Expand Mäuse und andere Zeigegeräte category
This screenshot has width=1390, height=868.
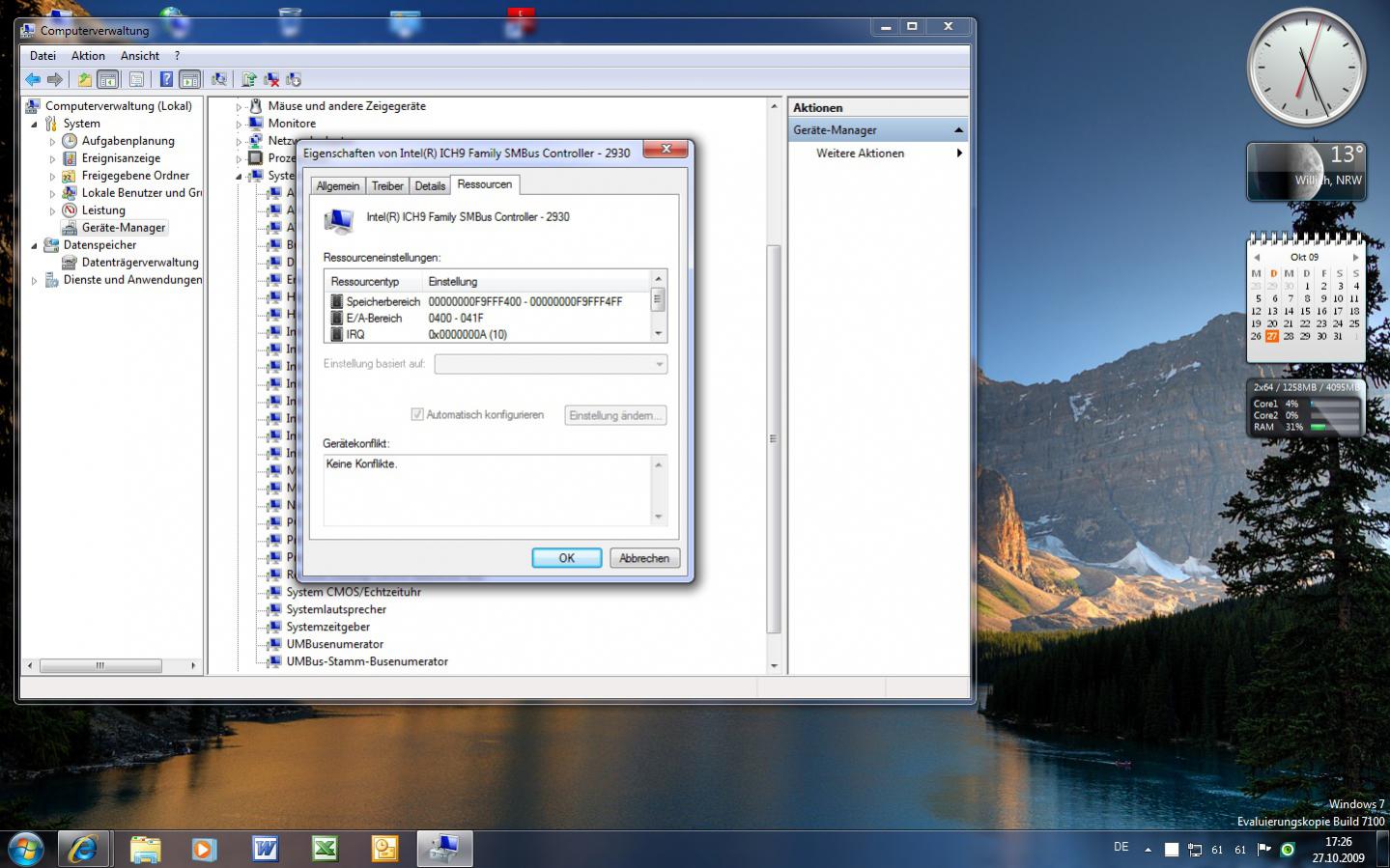pyautogui.click(x=239, y=107)
